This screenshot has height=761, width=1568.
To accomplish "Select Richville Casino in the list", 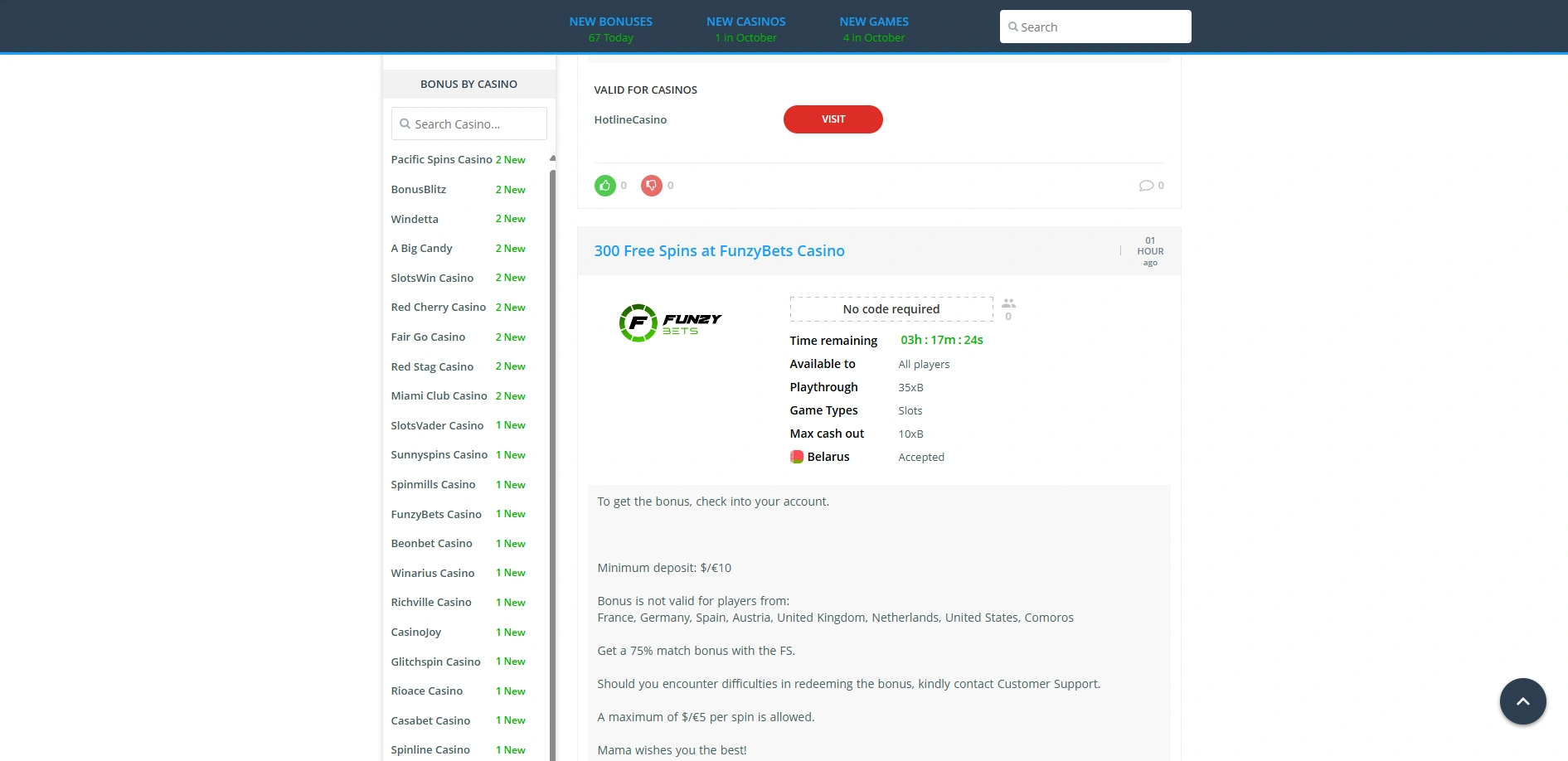I will [431, 602].
